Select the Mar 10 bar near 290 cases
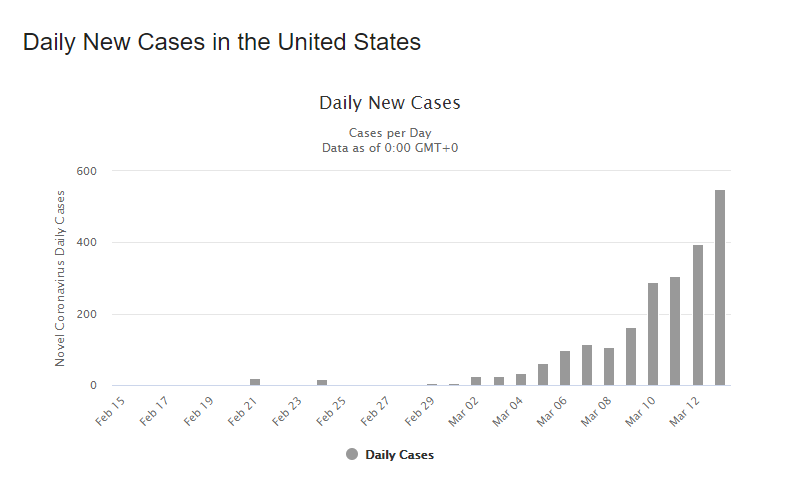This screenshot has height=487, width=792. tap(653, 334)
